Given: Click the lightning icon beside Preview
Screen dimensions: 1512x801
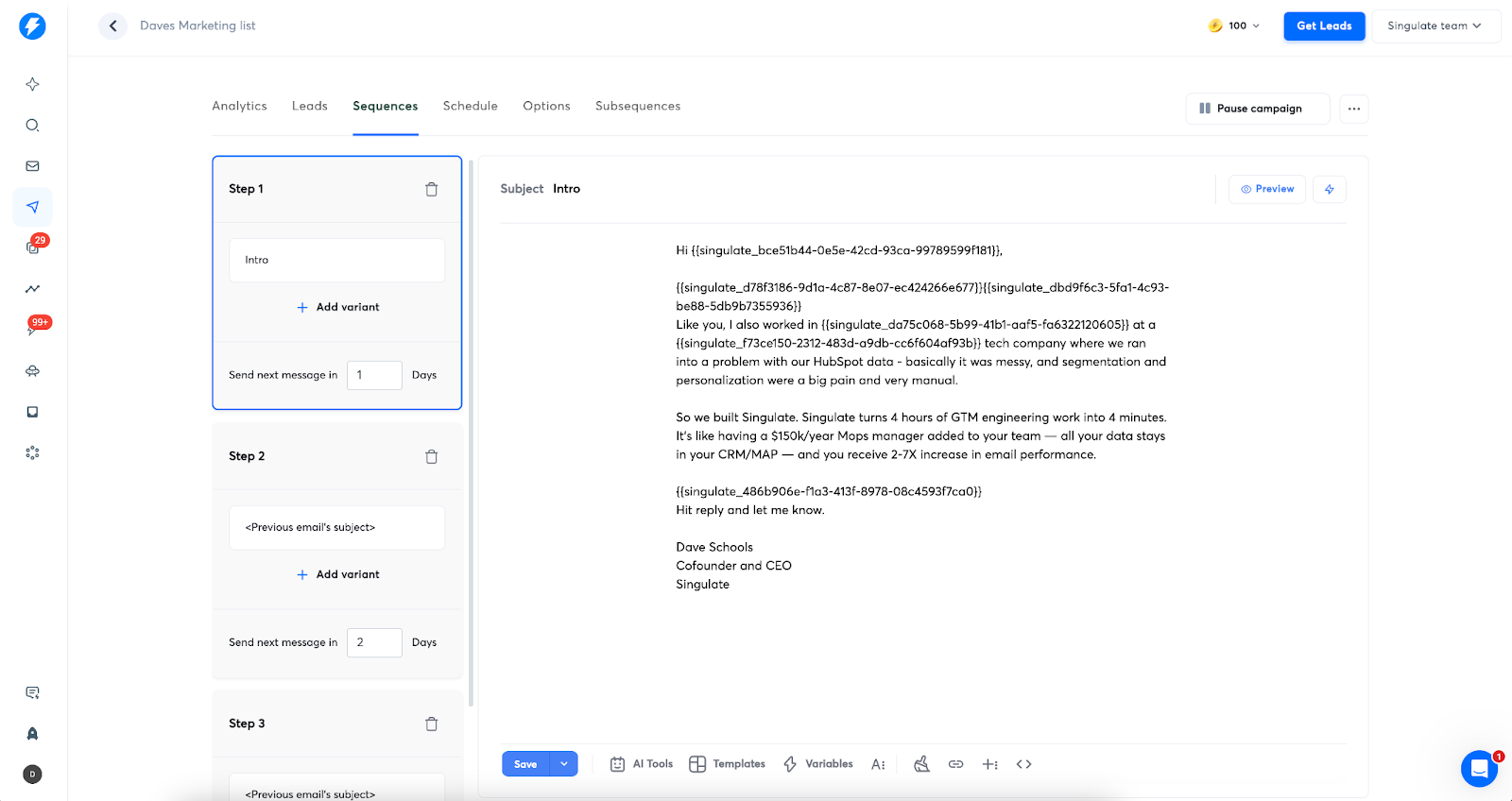Looking at the screenshot, I should (x=1329, y=189).
